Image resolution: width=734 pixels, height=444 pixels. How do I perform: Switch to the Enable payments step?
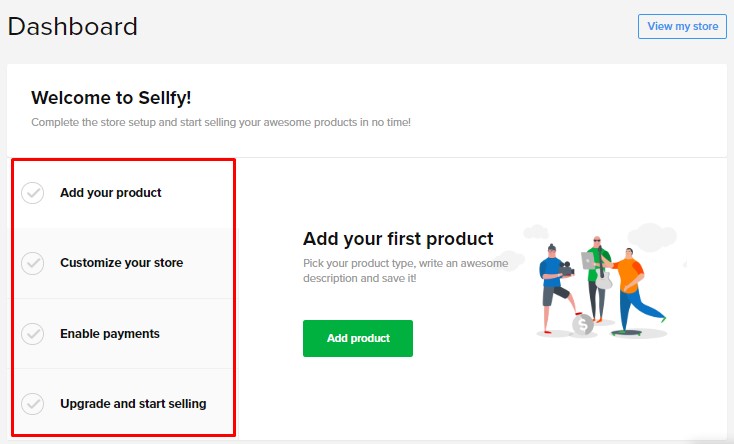pyautogui.click(x=109, y=334)
